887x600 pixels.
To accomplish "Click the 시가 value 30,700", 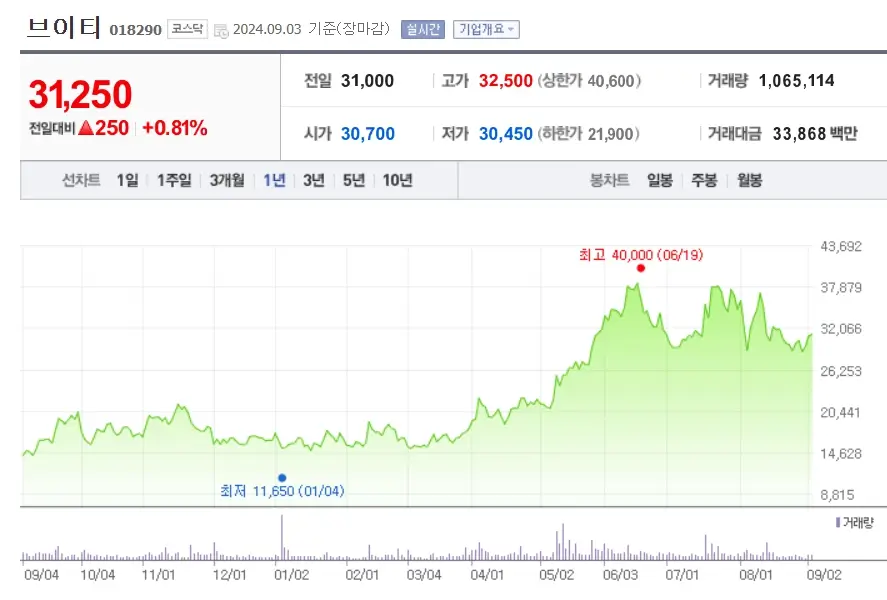I will 368,134.
